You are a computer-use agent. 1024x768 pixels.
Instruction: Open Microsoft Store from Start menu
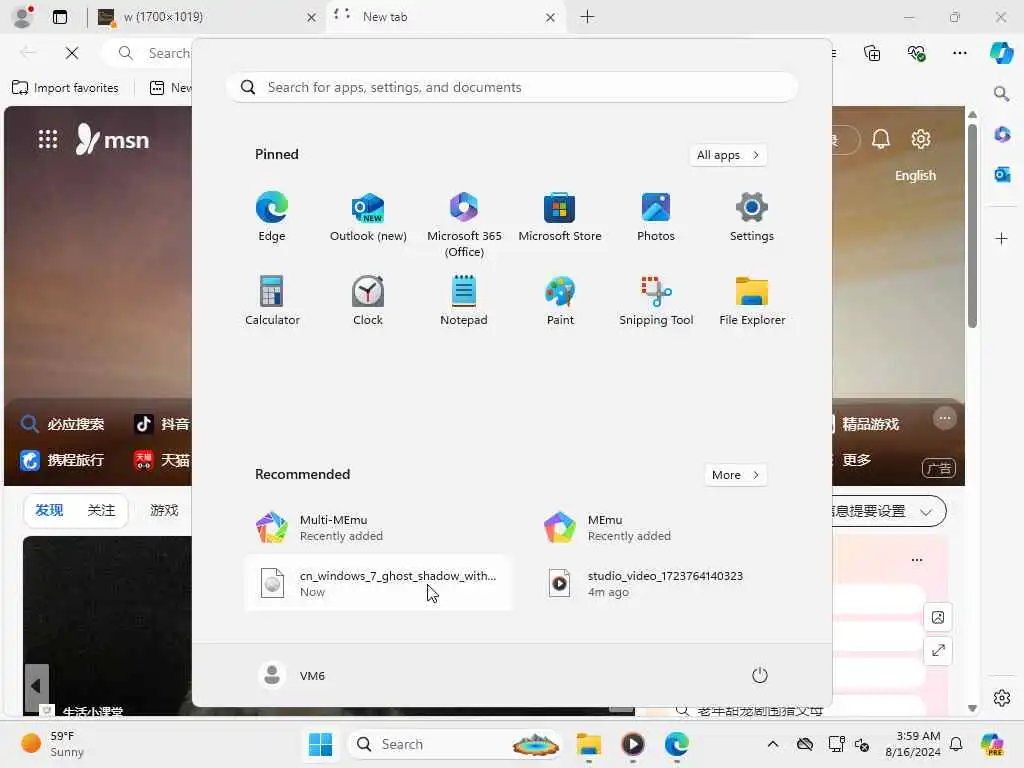click(560, 216)
